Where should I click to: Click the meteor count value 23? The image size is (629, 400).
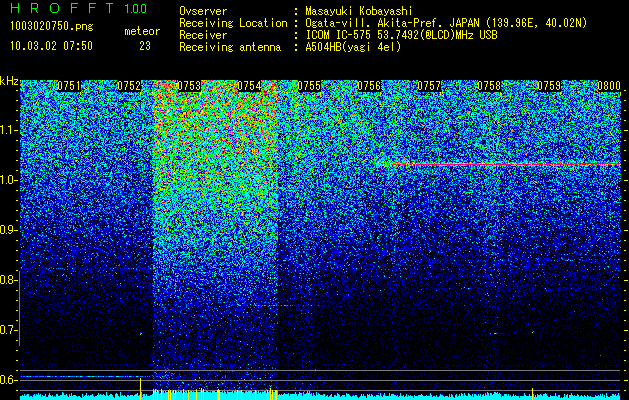tap(145, 46)
